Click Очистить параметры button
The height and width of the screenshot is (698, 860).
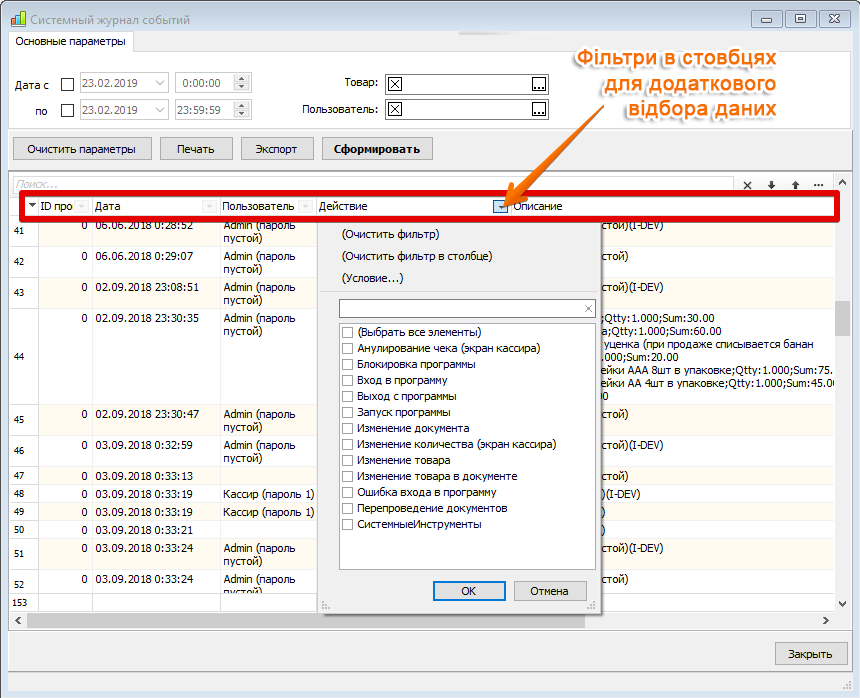[x=82, y=149]
